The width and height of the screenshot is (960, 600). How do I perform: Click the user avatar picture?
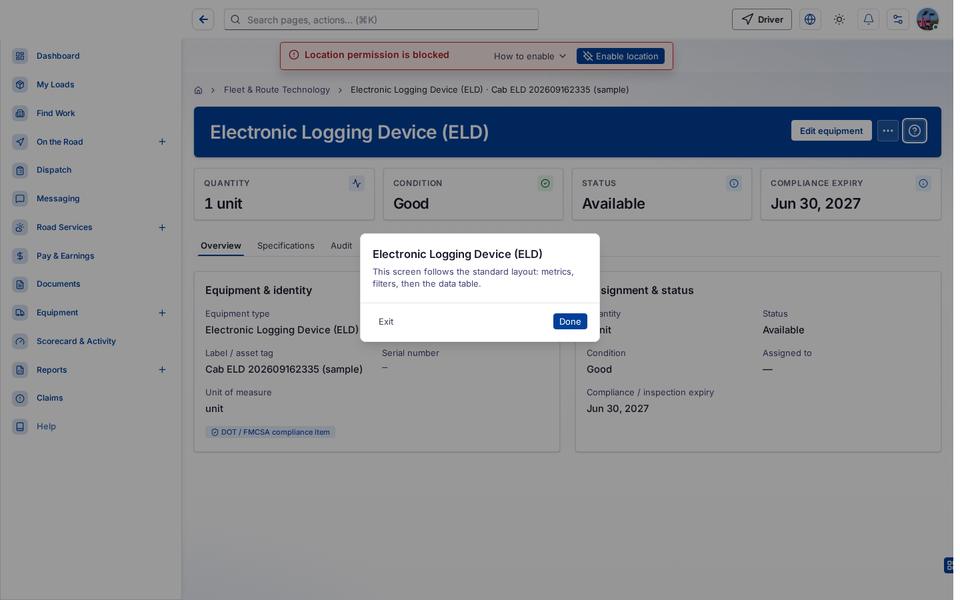(928, 20)
